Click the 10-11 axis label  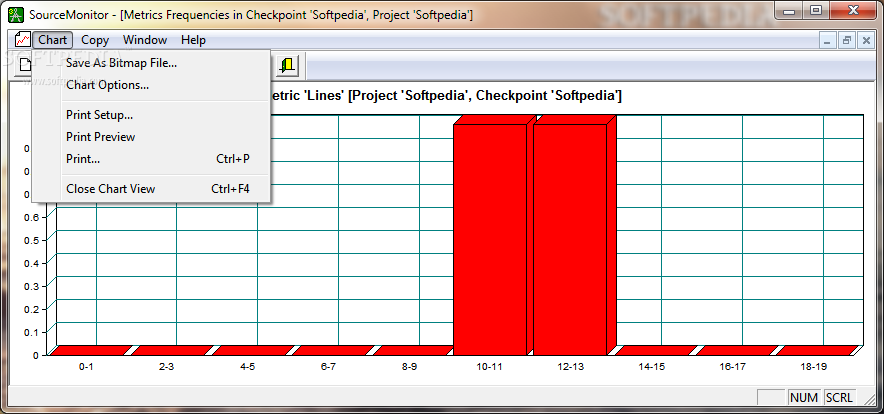click(490, 367)
